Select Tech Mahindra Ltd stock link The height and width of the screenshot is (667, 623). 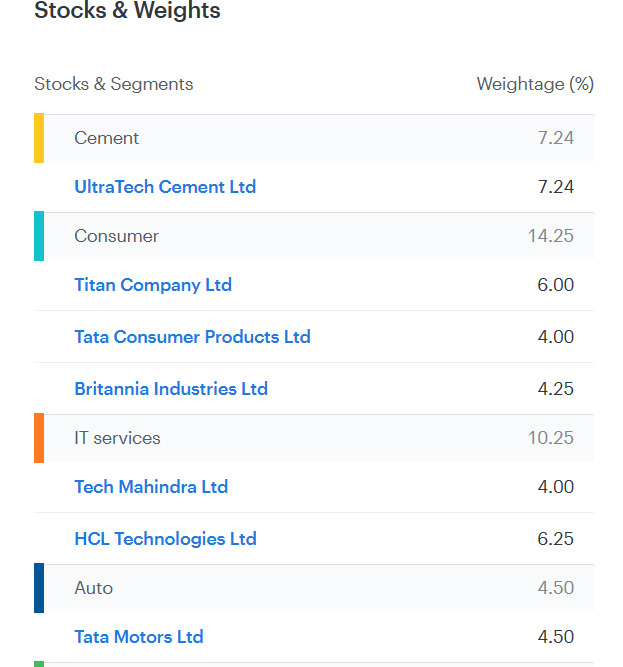tap(151, 487)
